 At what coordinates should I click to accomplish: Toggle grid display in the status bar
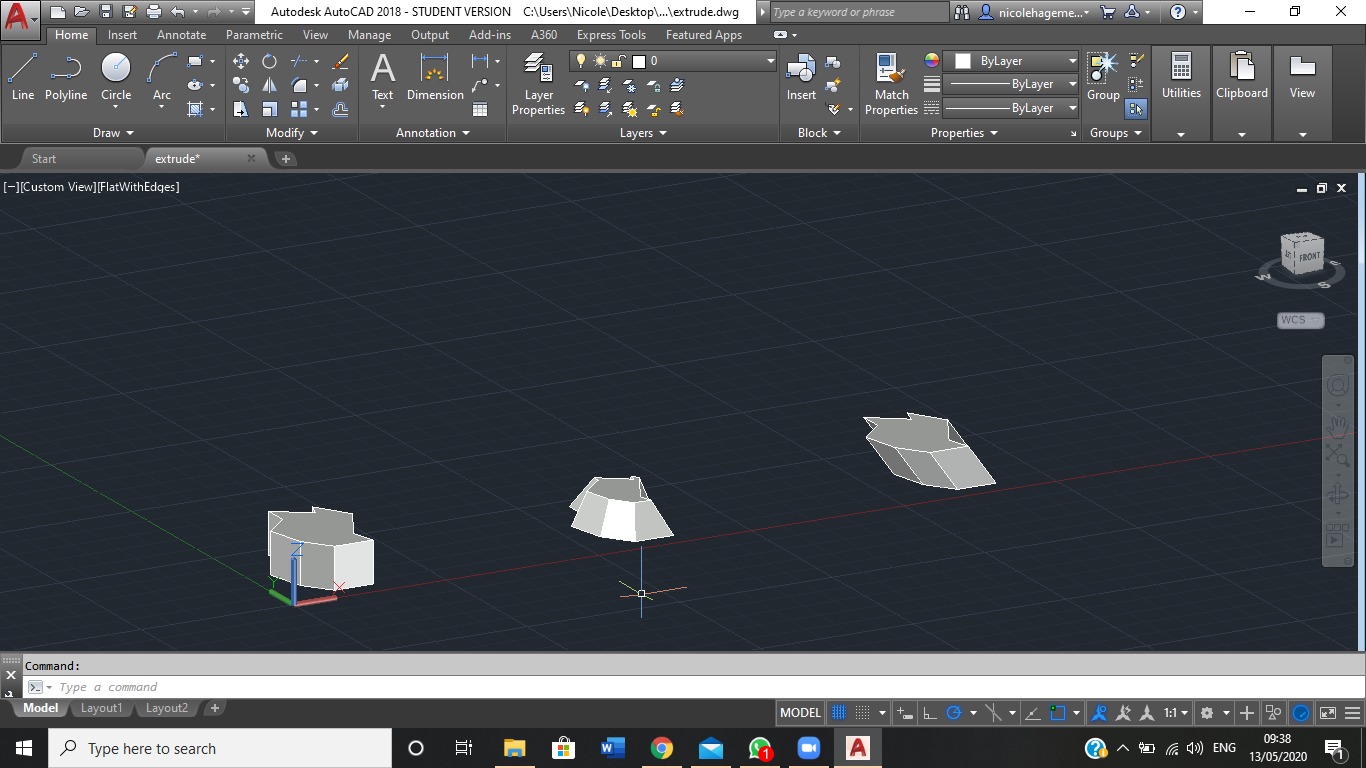(838, 712)
